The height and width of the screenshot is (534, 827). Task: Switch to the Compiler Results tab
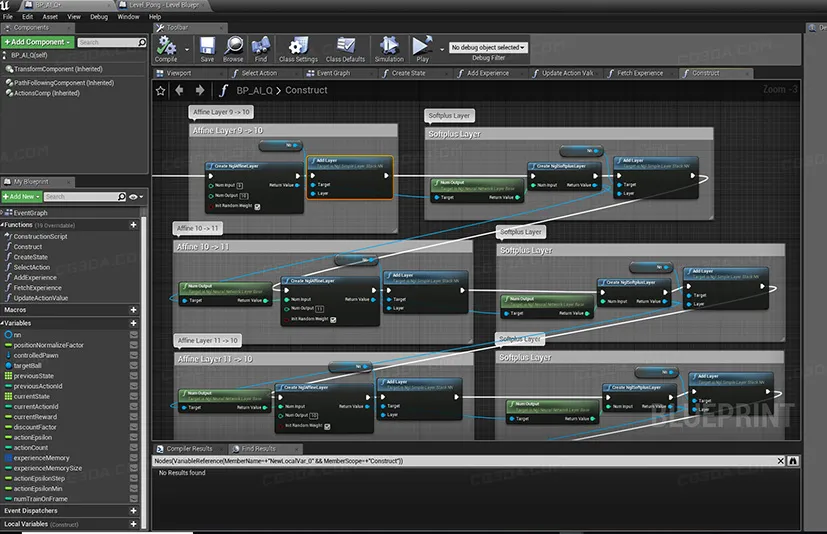(189, 449)
